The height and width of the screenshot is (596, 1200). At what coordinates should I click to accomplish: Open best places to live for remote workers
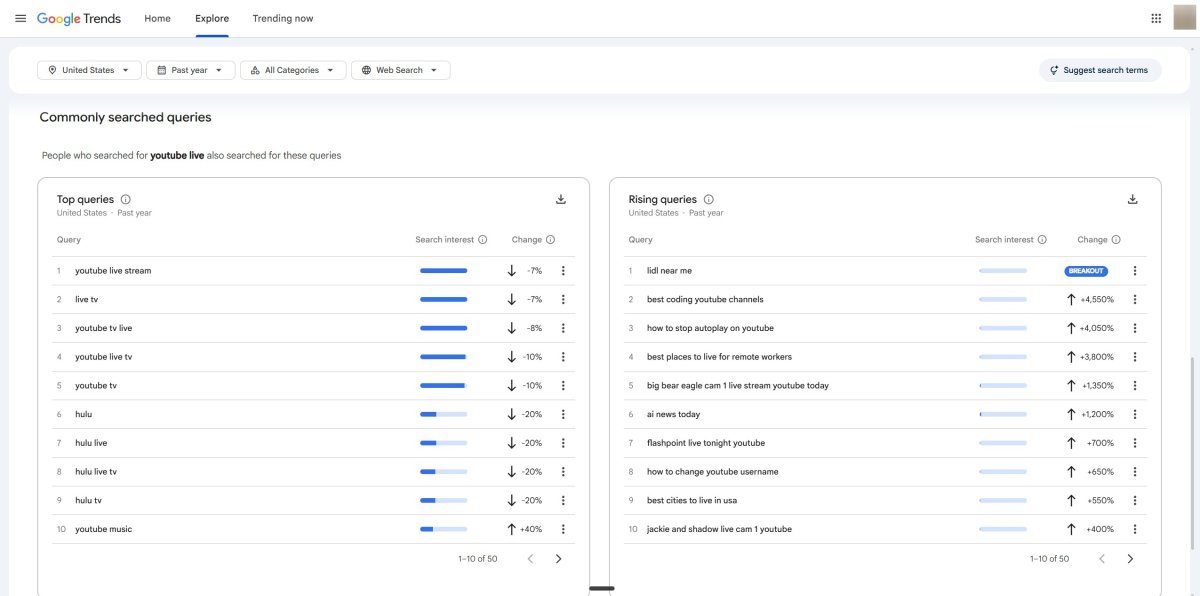719,357
